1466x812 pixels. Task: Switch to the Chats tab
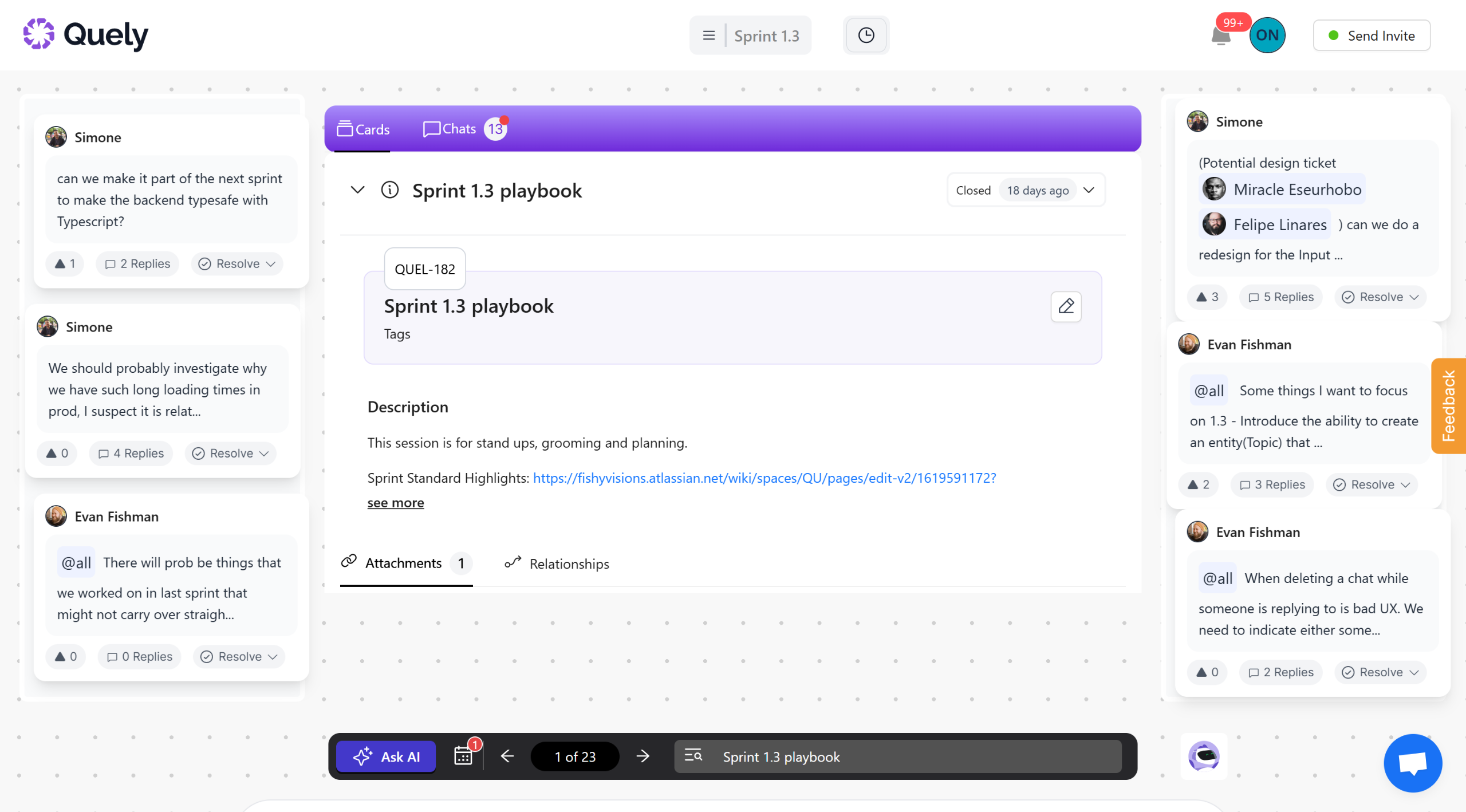click(459, 129)
